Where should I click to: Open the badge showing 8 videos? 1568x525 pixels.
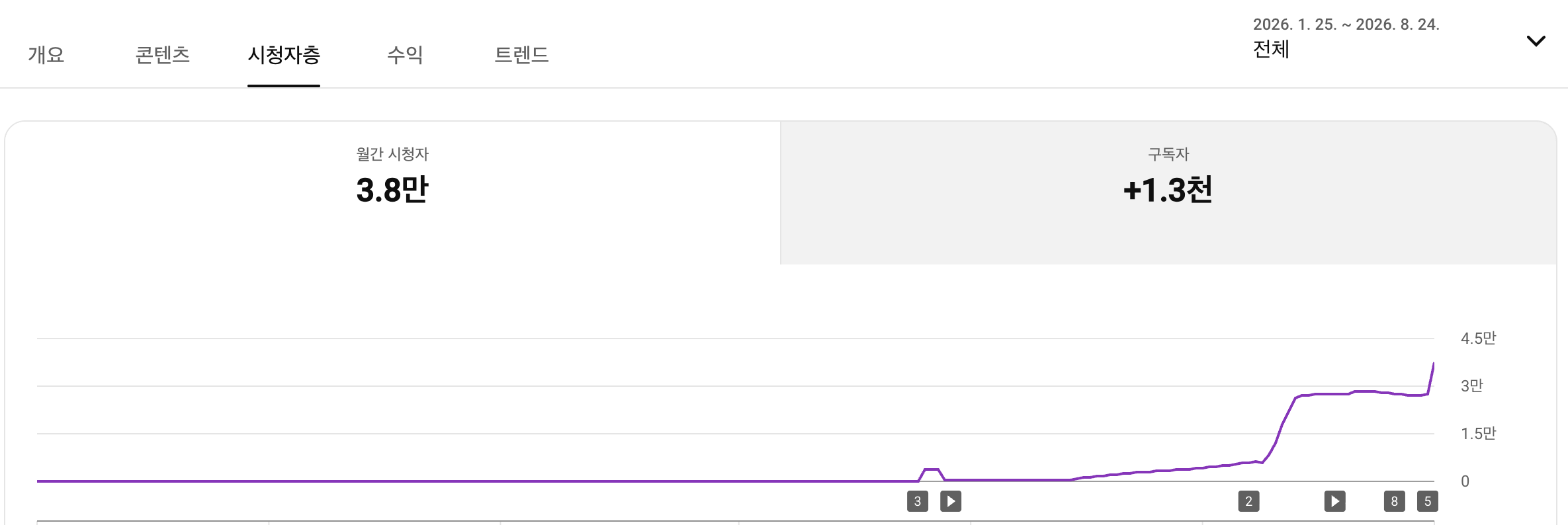[x=1394, y=501]
